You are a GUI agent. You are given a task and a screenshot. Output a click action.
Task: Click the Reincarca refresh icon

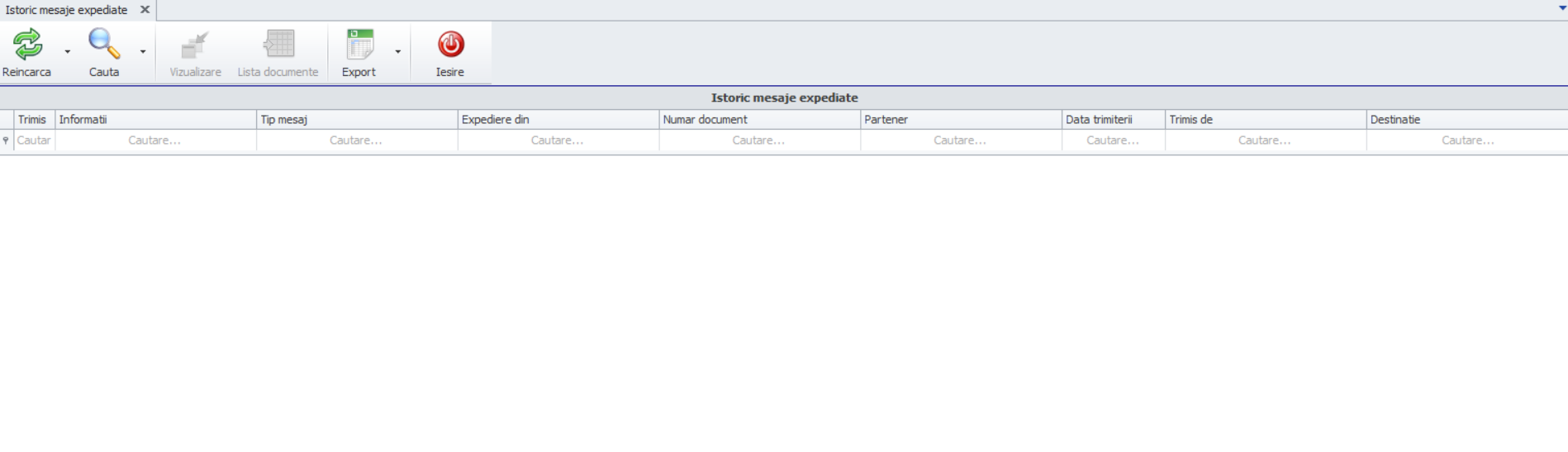[27, 45]
